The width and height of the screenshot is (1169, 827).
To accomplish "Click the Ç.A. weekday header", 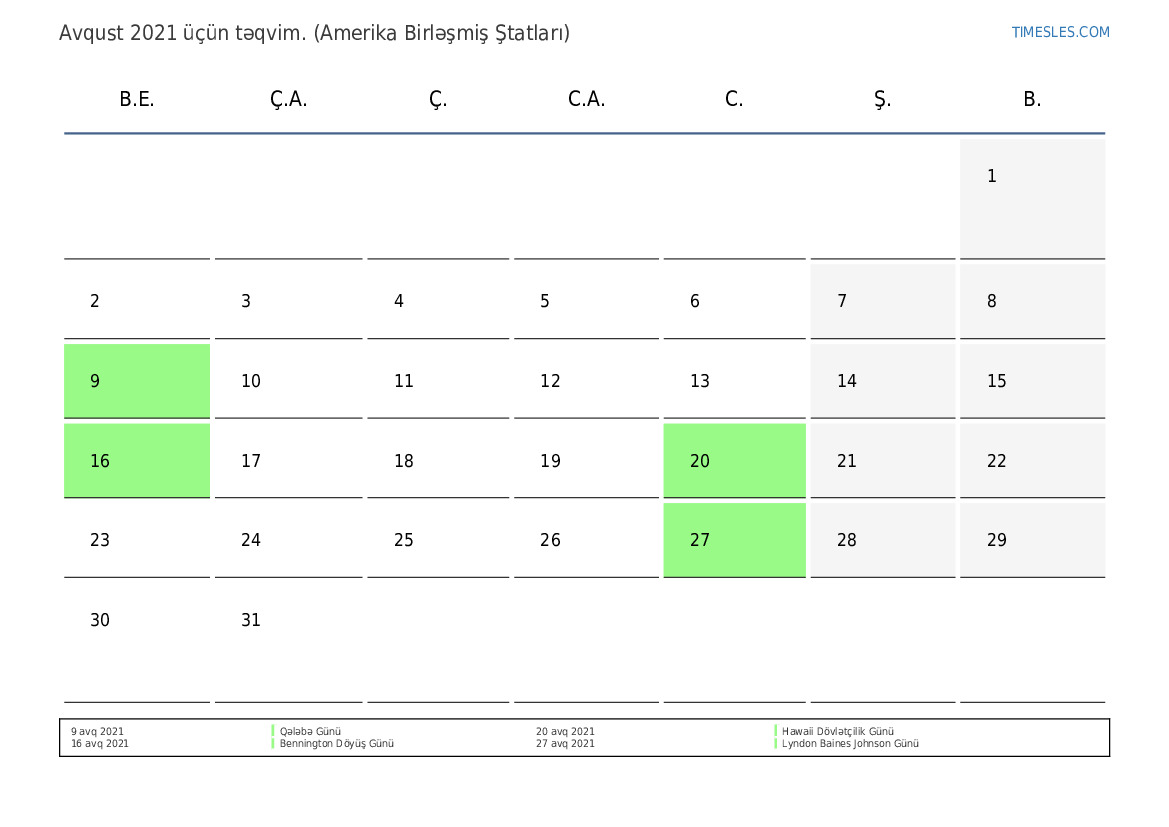I will tap(288, 99).
